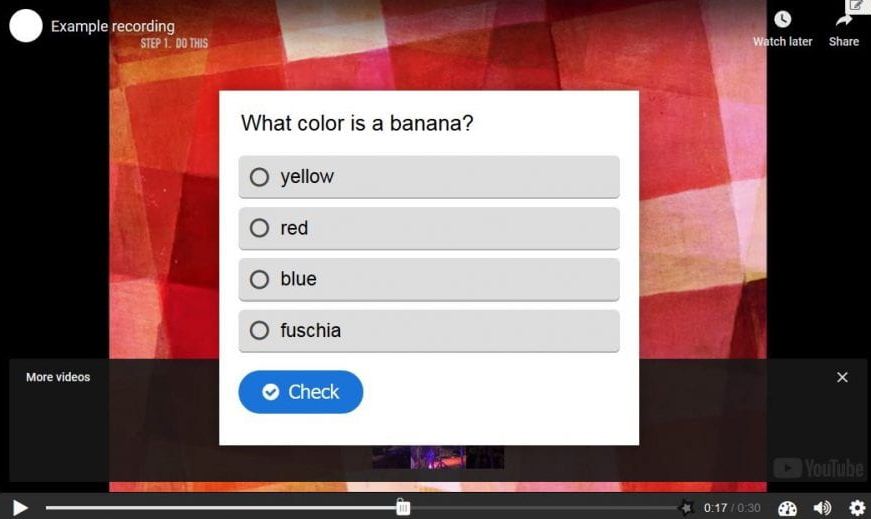Click the white channel avatar circle

pyautogui.click(x=26, y=26)
